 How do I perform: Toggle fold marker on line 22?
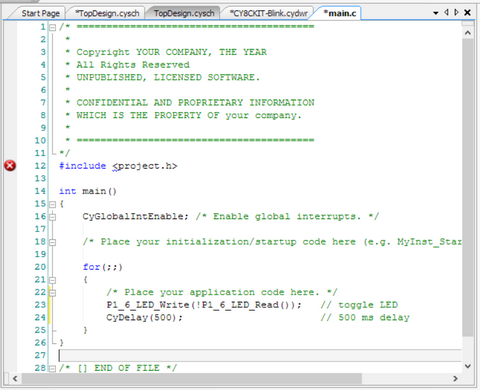(x=52, y=293)
